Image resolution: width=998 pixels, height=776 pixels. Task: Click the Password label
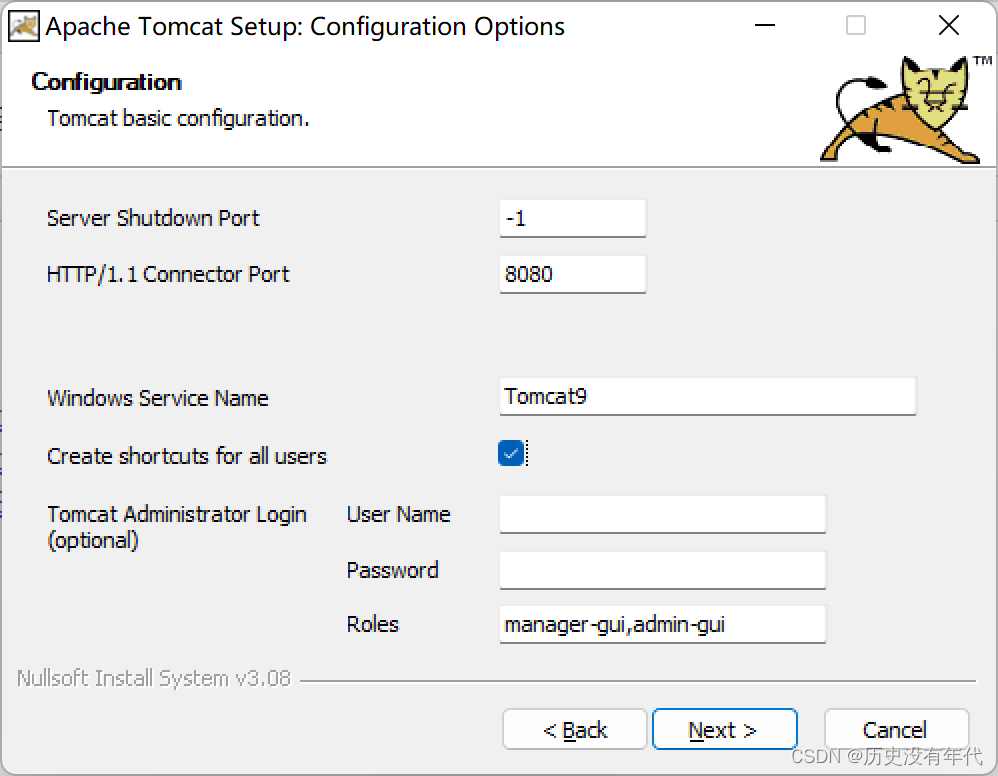[x=393, y=570]
